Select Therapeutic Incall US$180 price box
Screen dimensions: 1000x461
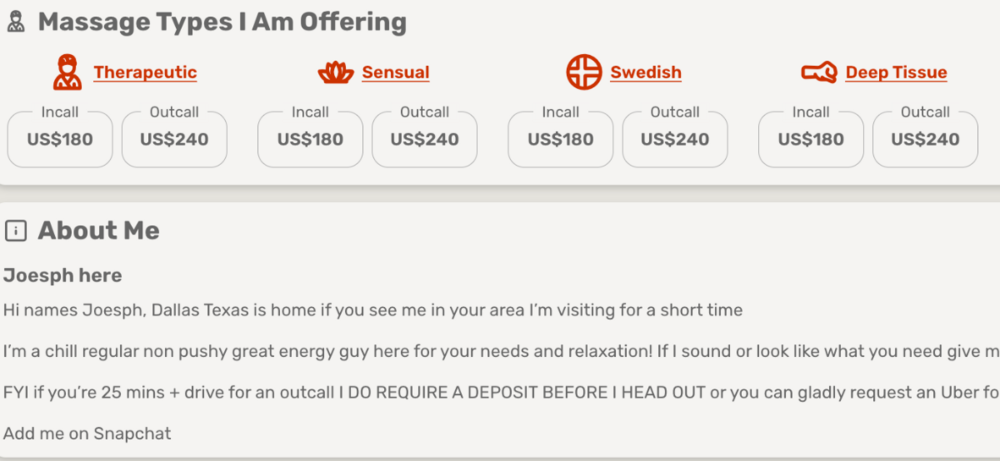click(x=60, y=139)
